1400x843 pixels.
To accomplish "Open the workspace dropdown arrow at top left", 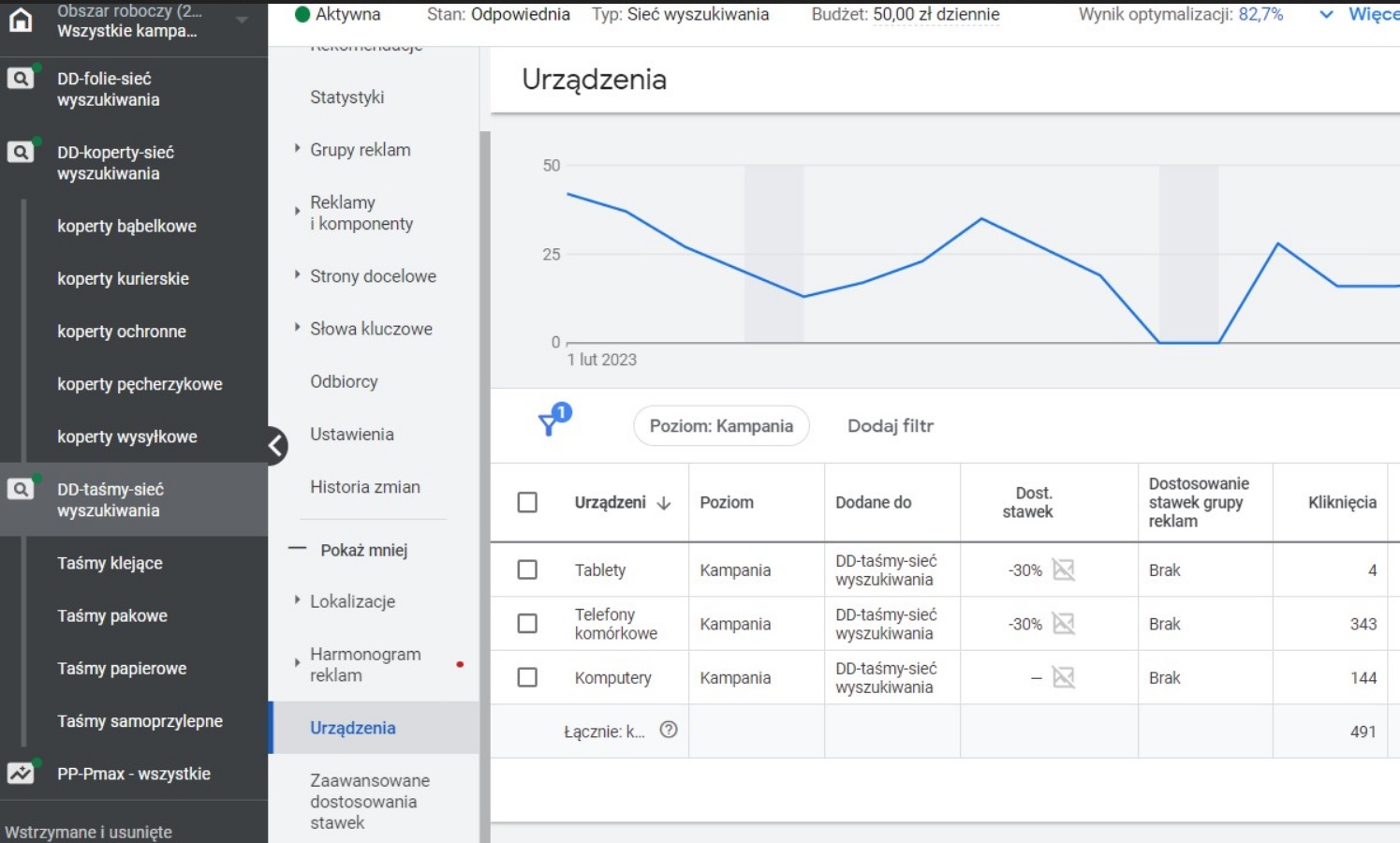I will [x=242, y=20].
